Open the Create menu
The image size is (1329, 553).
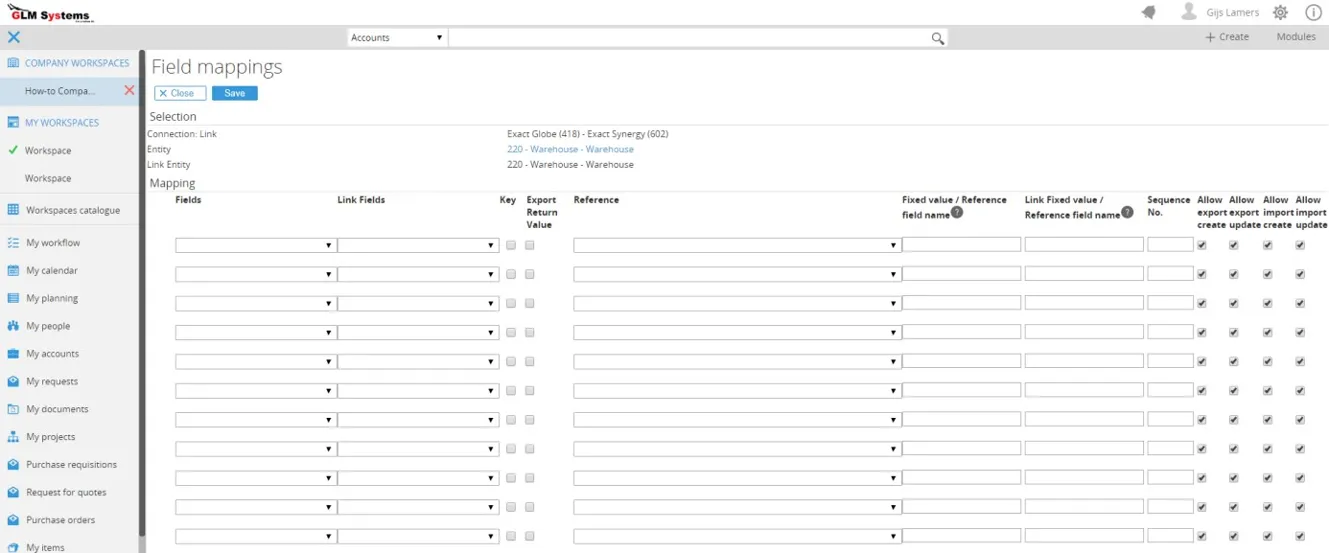pos(1227,37)
